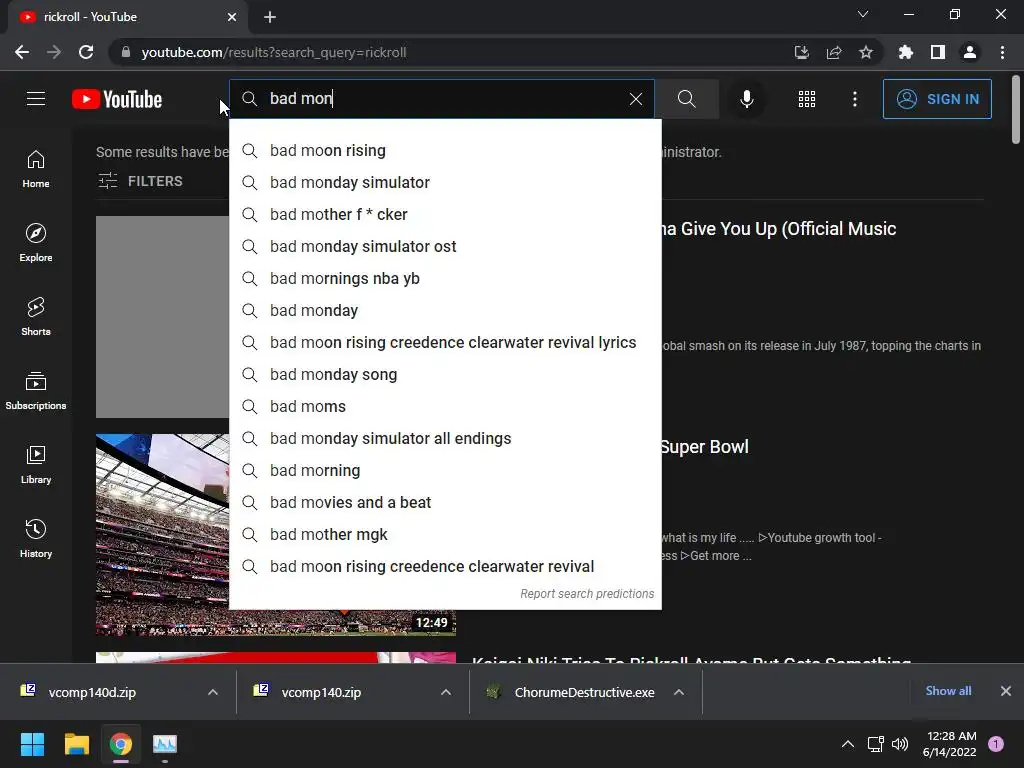Open the Super Bowl stadium video thumbnail

(162, 534)
